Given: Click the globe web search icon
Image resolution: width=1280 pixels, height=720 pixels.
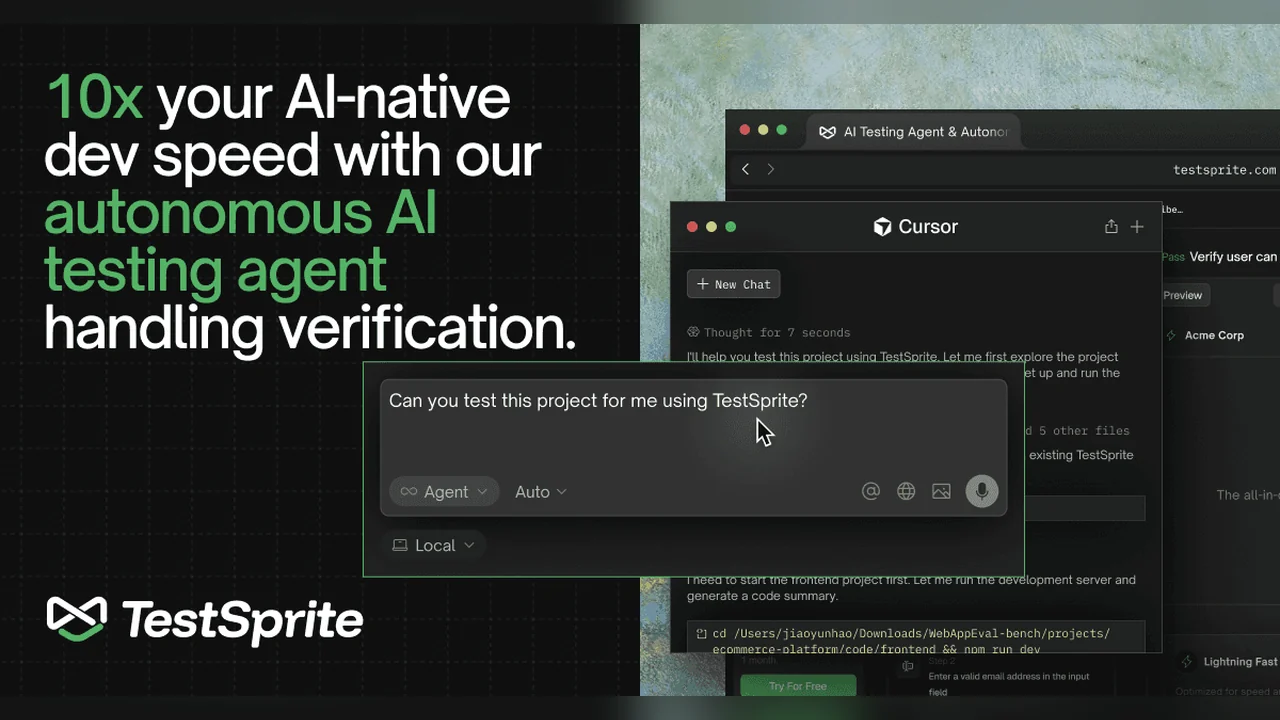Looking at the screenshot, I should coord(906,491).
